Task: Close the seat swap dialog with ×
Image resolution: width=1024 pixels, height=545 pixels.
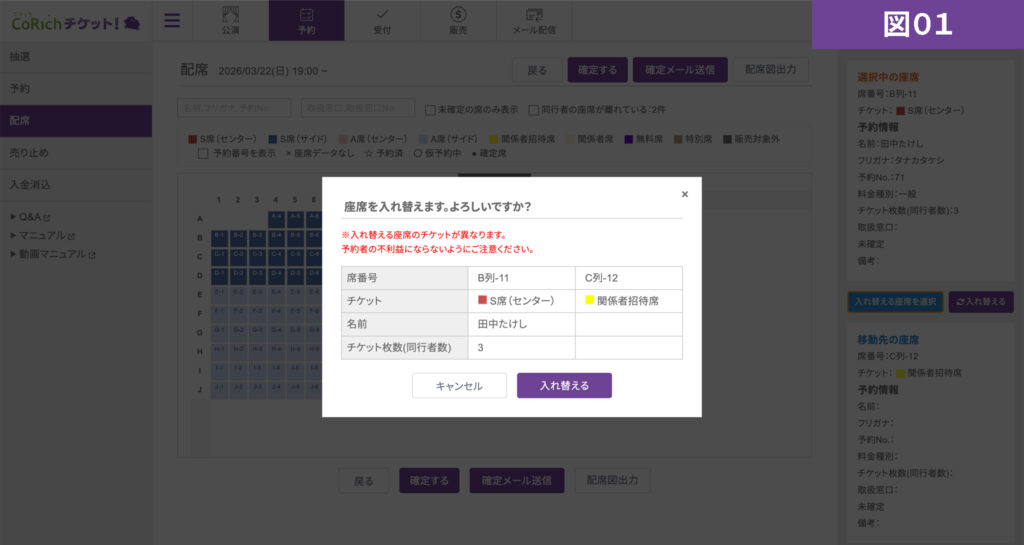Action: coord(684,194)
